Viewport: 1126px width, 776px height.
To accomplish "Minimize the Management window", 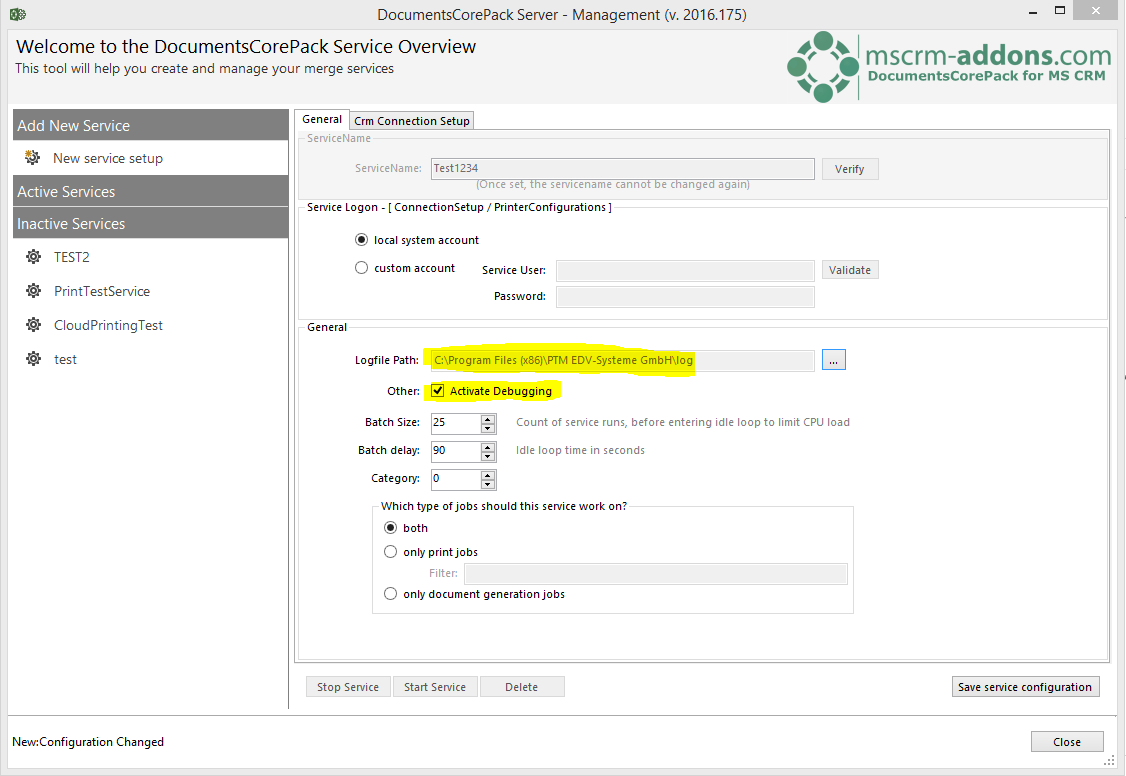I will (1033, 11).
